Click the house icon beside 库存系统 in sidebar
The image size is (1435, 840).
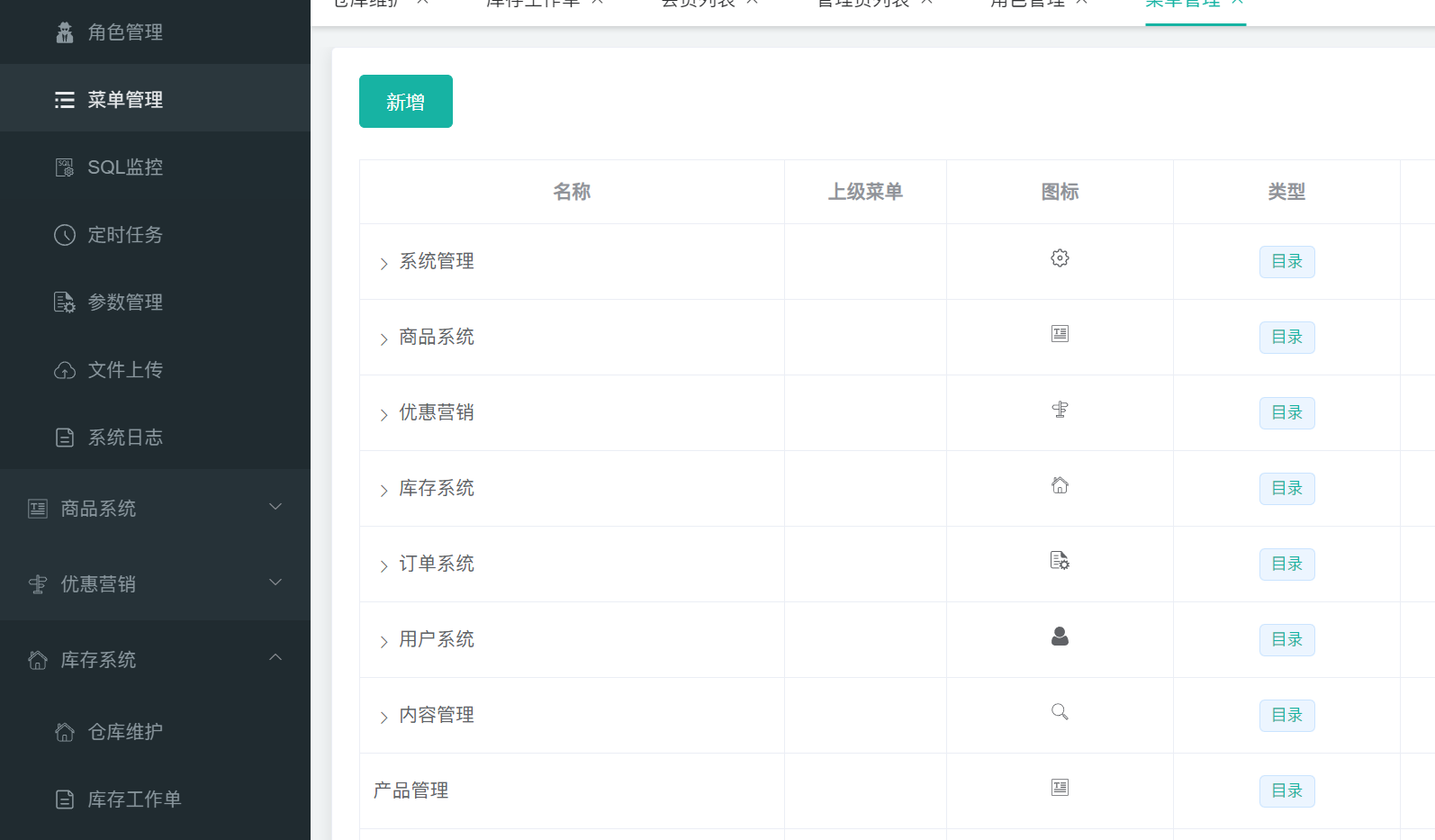pos(38,660)
